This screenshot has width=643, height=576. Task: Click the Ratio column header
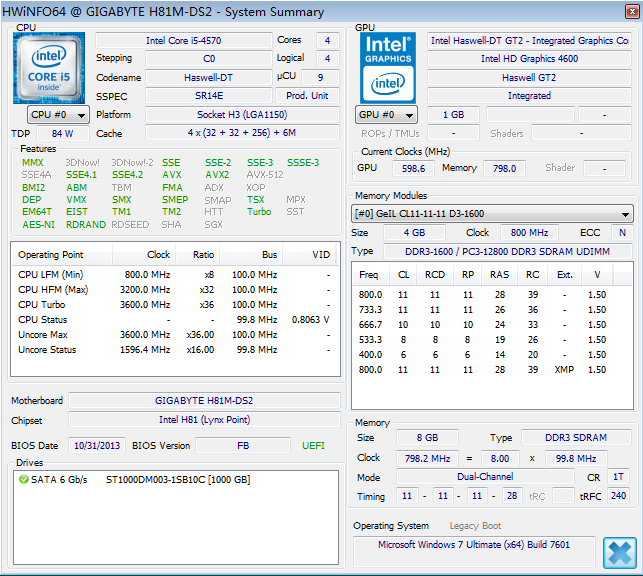198,255
